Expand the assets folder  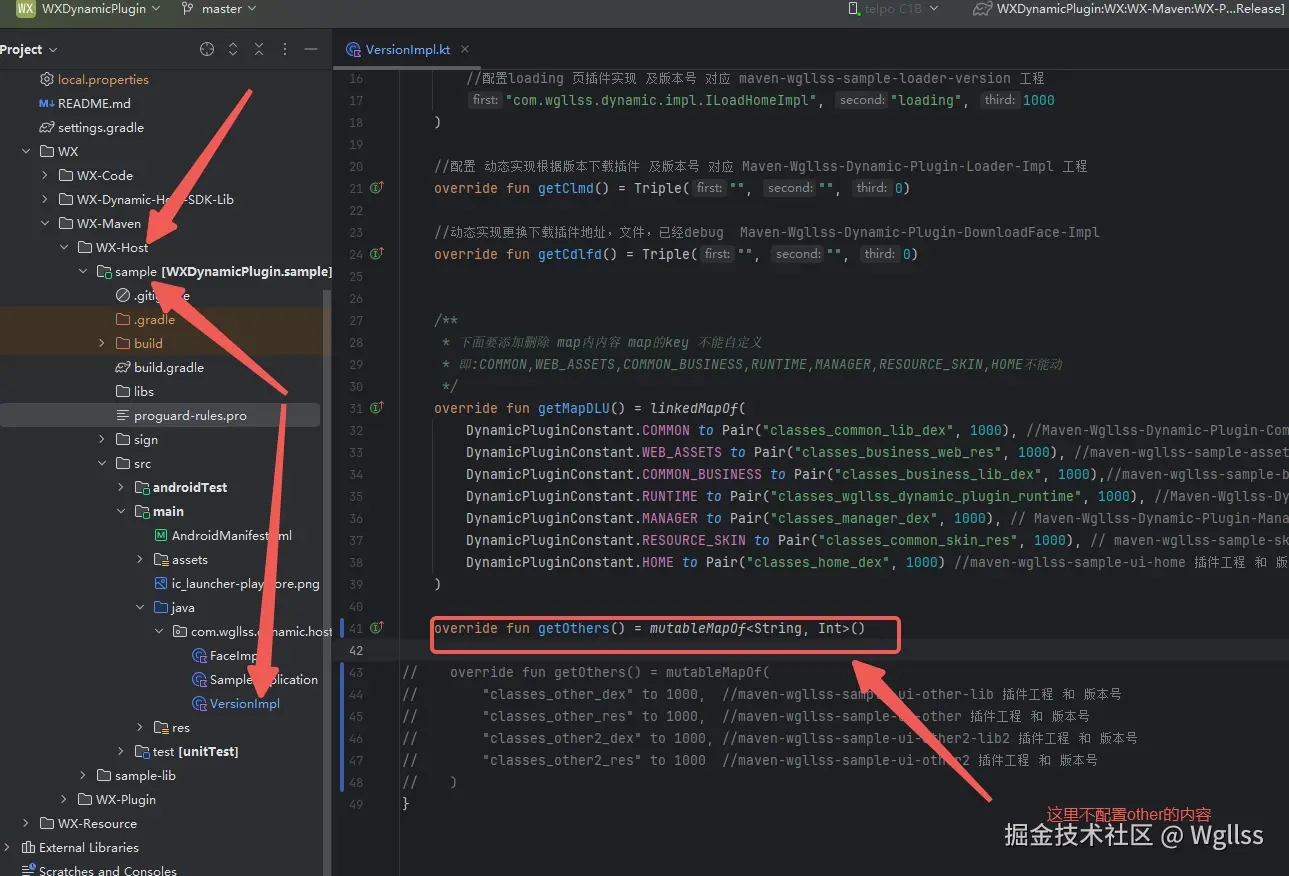[140, 559]
